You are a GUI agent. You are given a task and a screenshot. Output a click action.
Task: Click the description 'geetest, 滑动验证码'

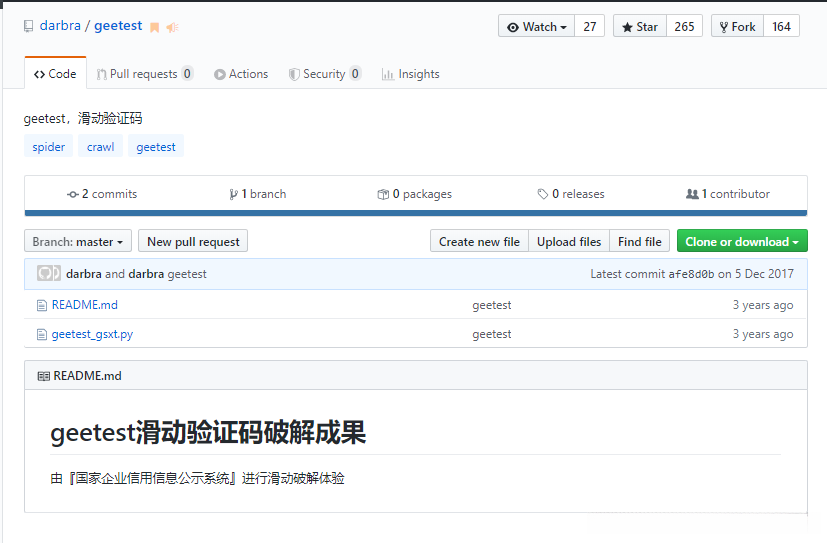(x=83, y=118)
